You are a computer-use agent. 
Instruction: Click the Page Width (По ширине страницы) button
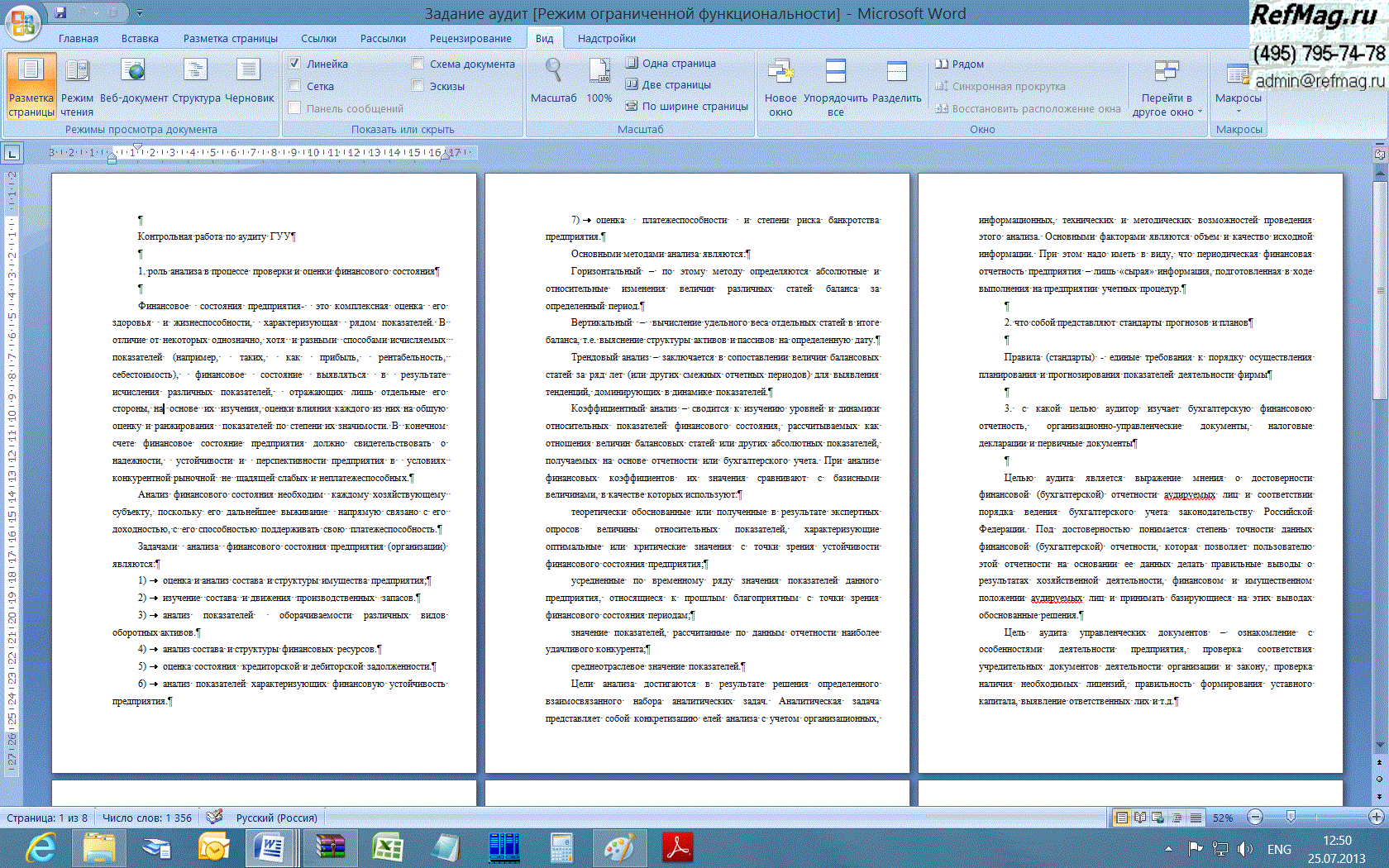[687, 106]
